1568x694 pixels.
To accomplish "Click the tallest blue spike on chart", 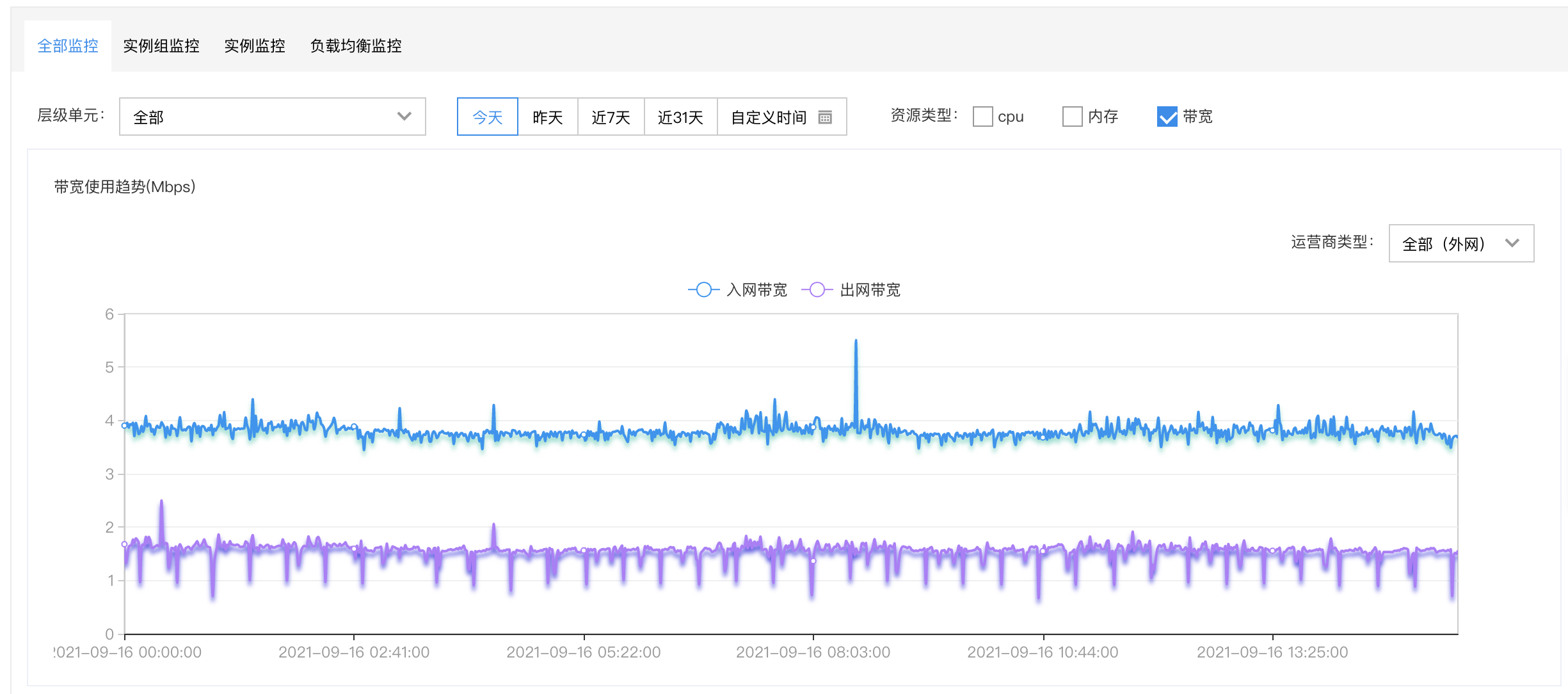I will click(856, 343).
